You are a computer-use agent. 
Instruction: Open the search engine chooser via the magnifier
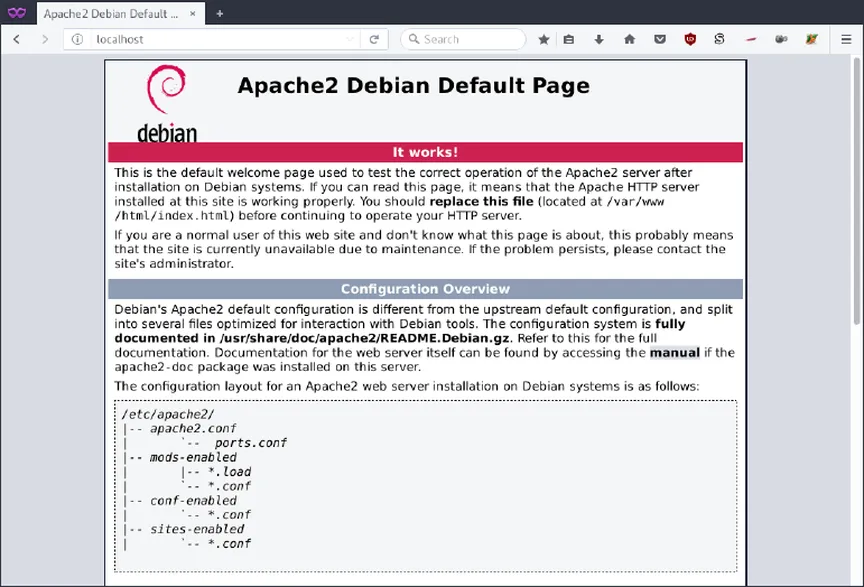413,39
